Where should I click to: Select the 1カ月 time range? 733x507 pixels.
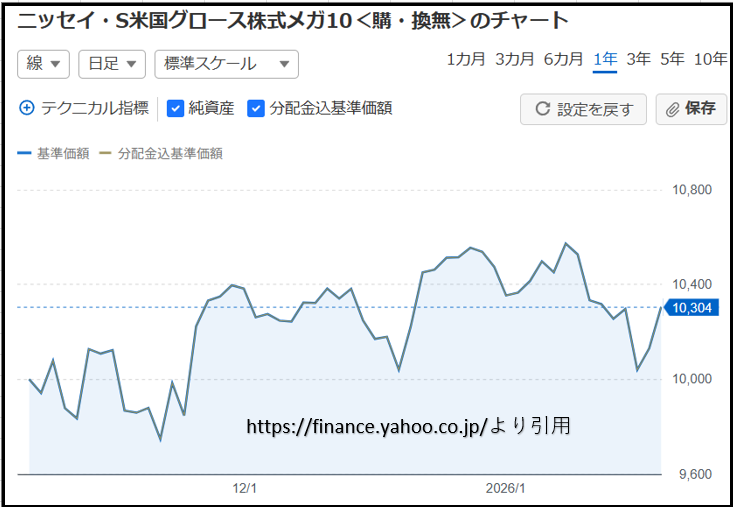click(466, 59)
